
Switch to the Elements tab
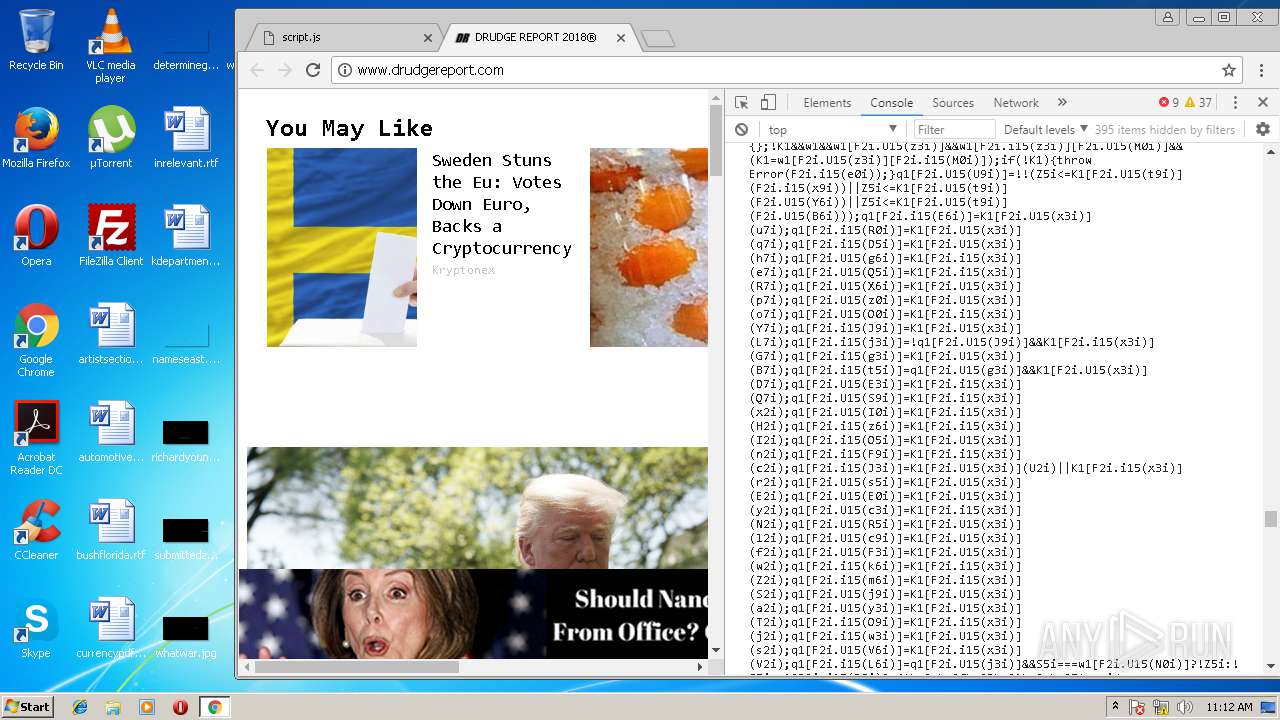827,103
